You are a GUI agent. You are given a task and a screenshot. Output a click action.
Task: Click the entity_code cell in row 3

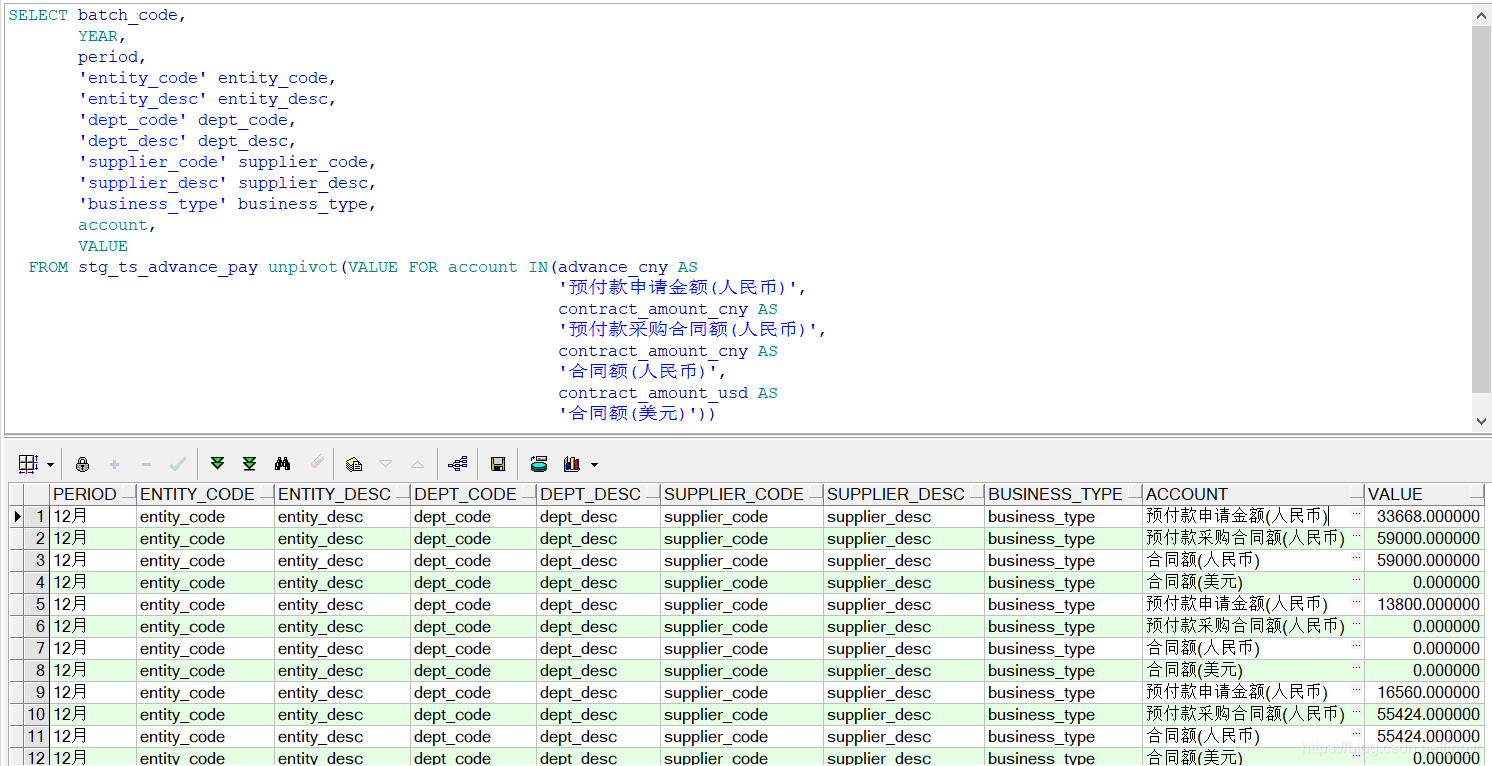(x=205, y=560)
